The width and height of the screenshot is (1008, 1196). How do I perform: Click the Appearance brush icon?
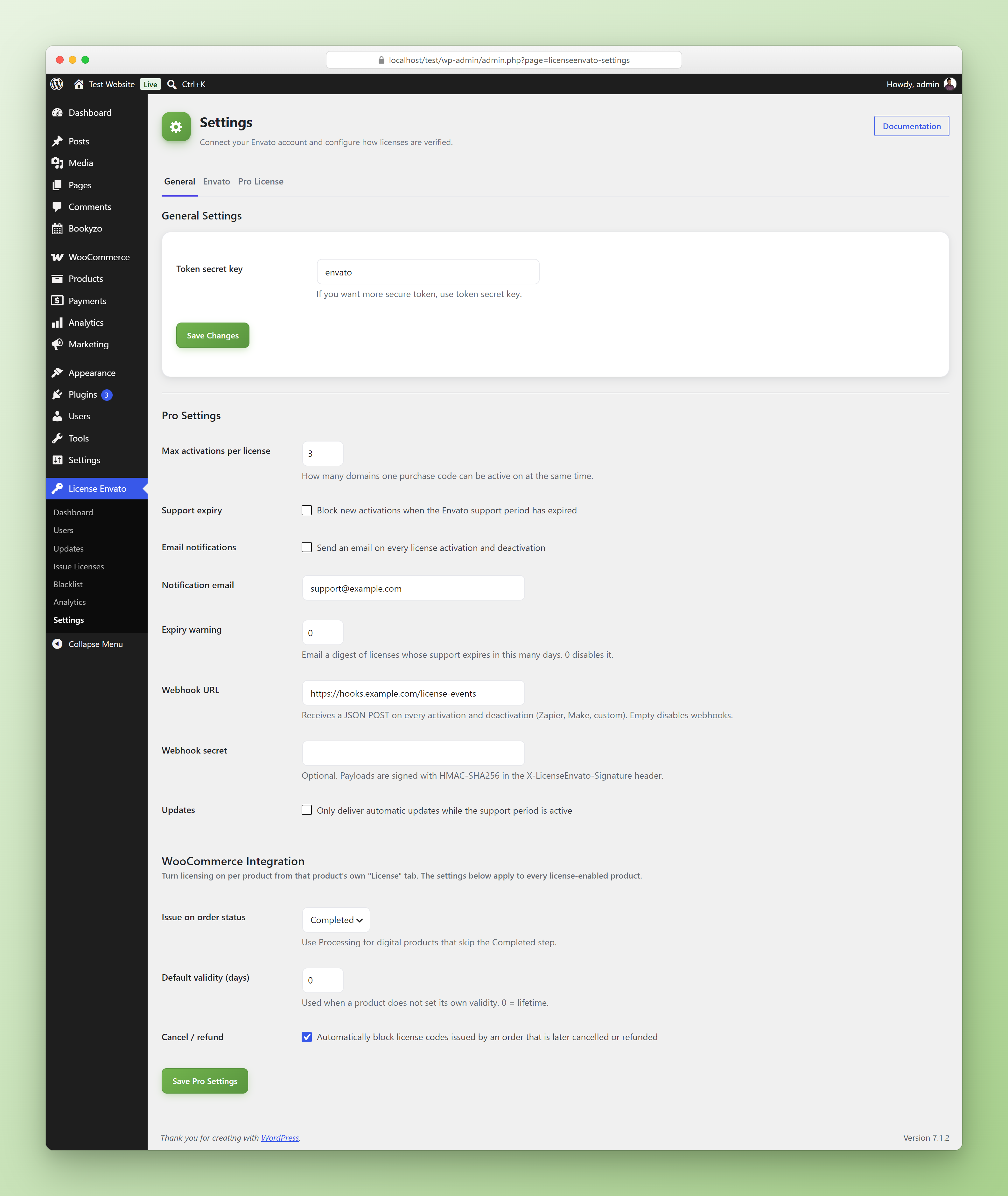coord(57,373)
